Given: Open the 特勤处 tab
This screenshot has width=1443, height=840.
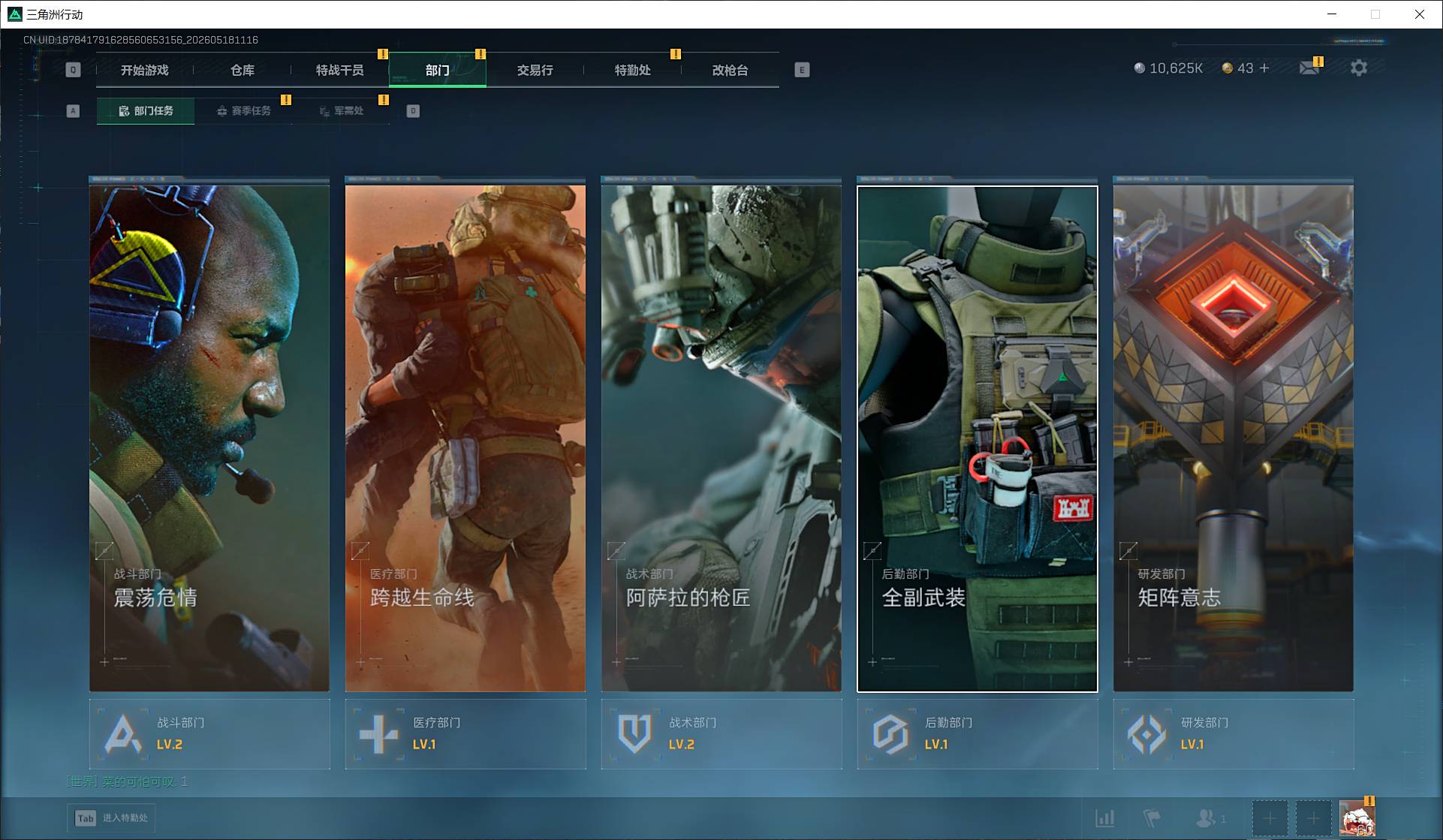Looking at the screenshot, I should pyautogui.click(x=633, y=70).
